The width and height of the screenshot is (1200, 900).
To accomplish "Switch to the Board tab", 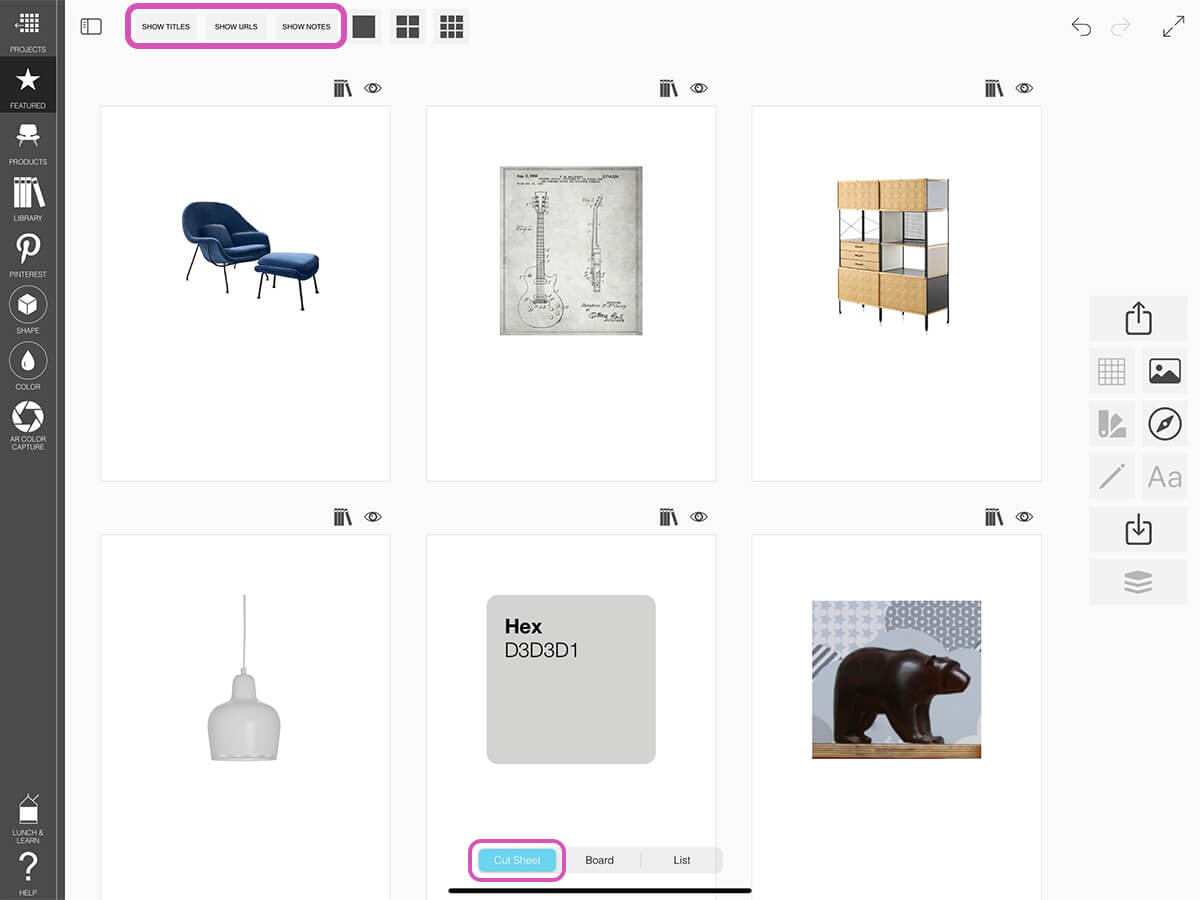I will (x=599, y=860).
